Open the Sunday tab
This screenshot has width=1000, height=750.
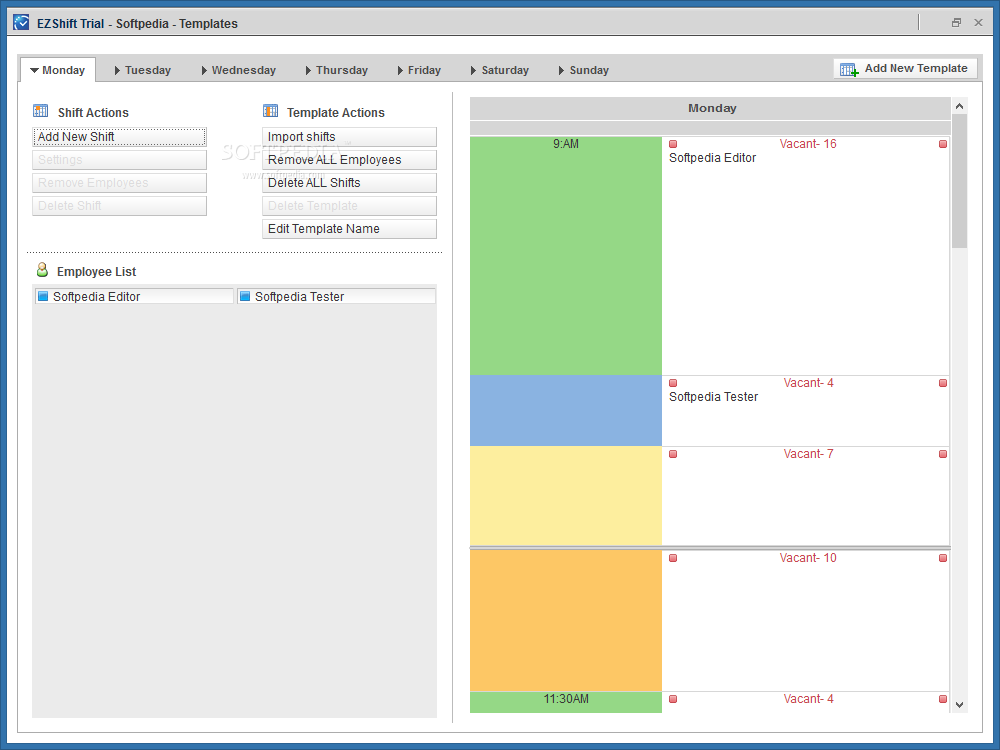[x=584, y=70]
